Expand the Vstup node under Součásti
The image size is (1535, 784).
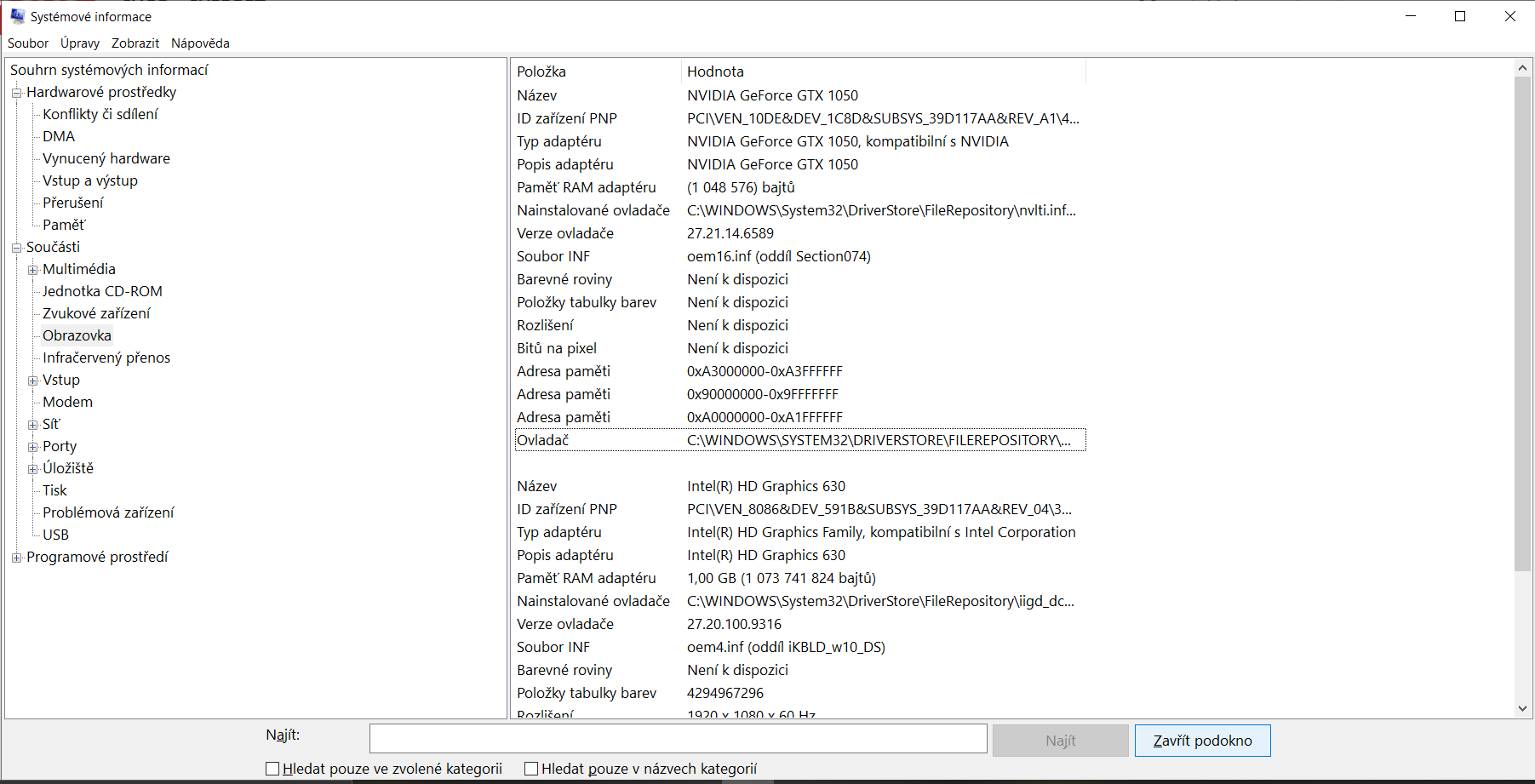click(33, 381)
